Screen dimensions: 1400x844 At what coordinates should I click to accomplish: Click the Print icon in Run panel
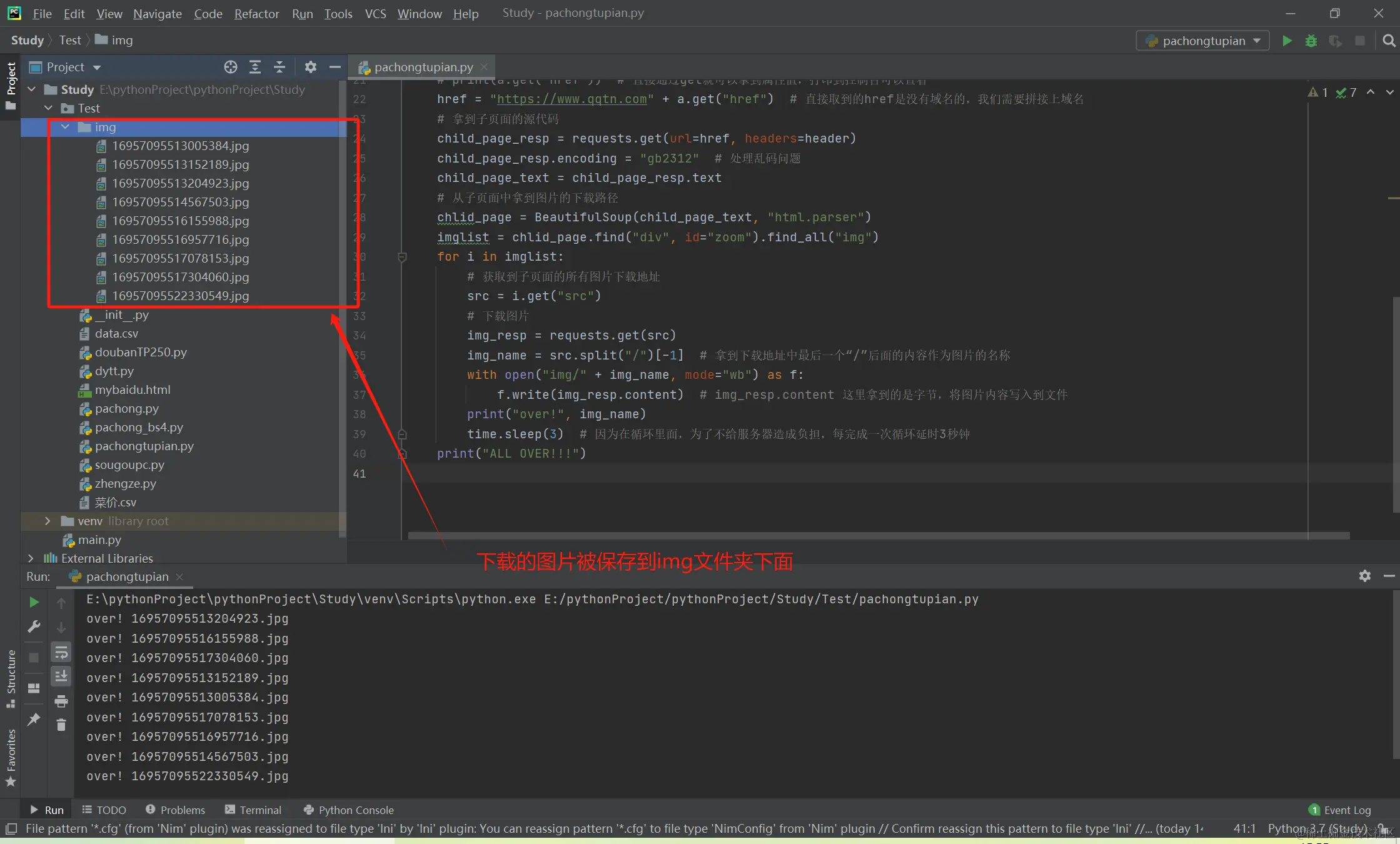(61, 701)
